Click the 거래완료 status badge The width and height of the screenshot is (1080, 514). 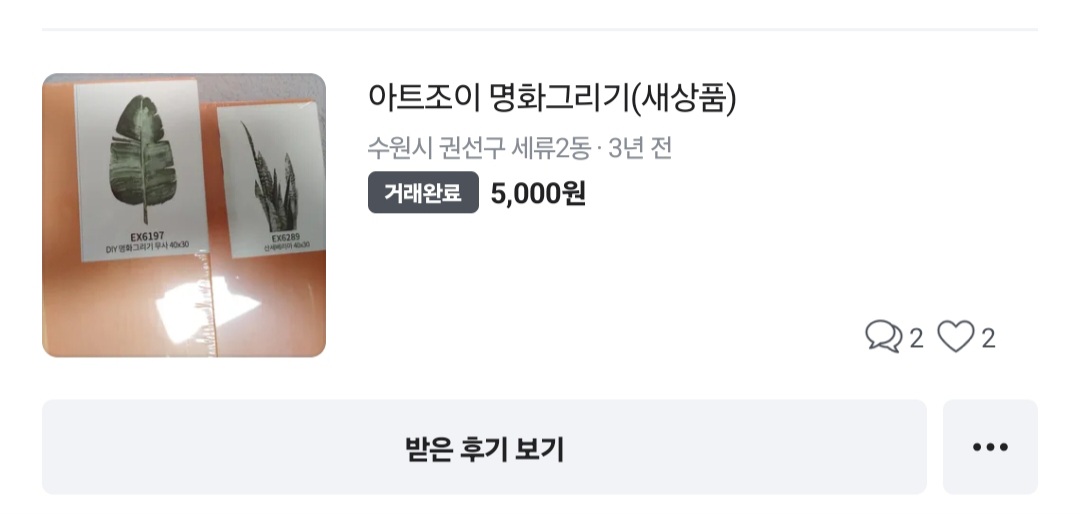pyautogui.click(x=423, y=193)
